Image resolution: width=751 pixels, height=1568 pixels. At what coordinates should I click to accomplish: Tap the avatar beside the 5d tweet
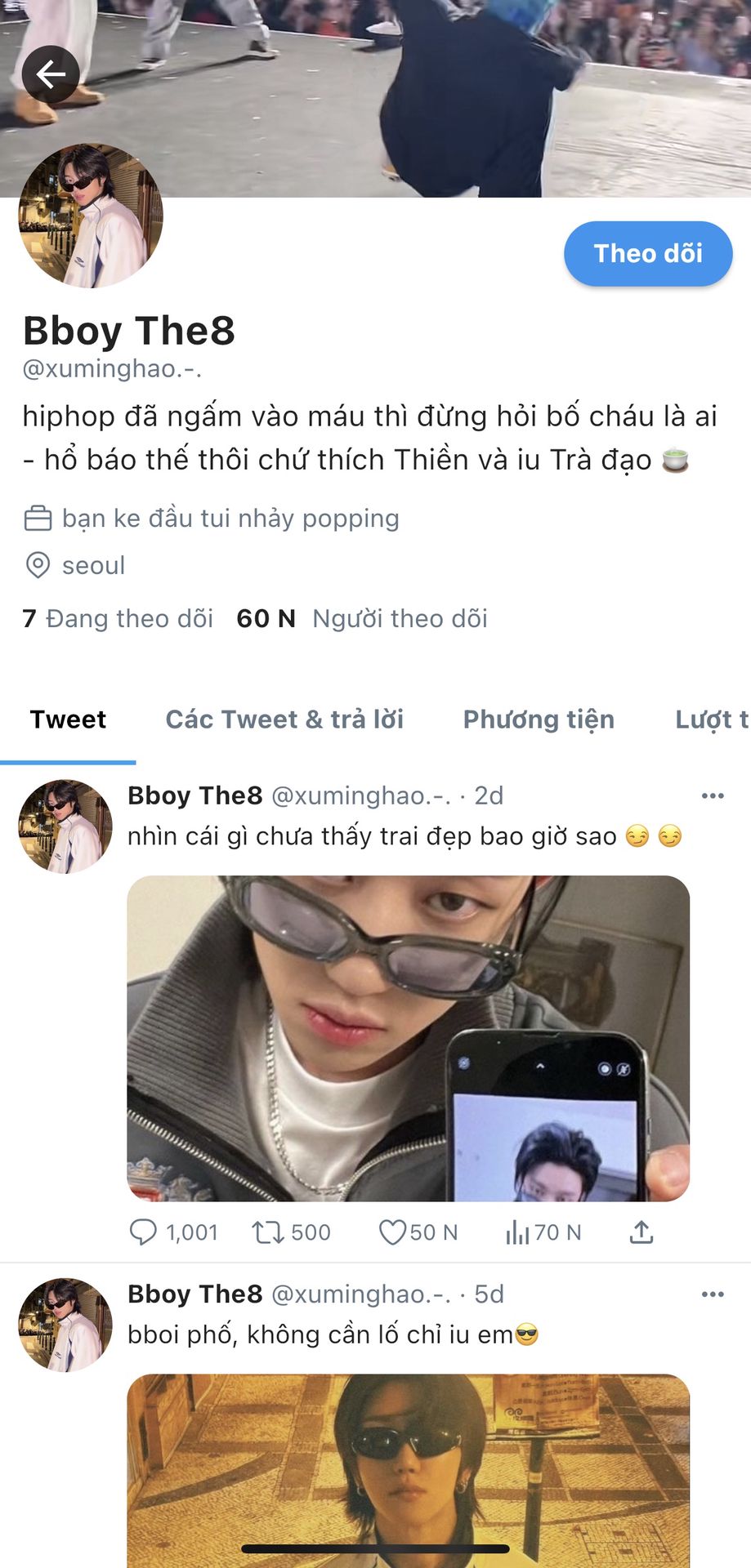click(65, 1325)
